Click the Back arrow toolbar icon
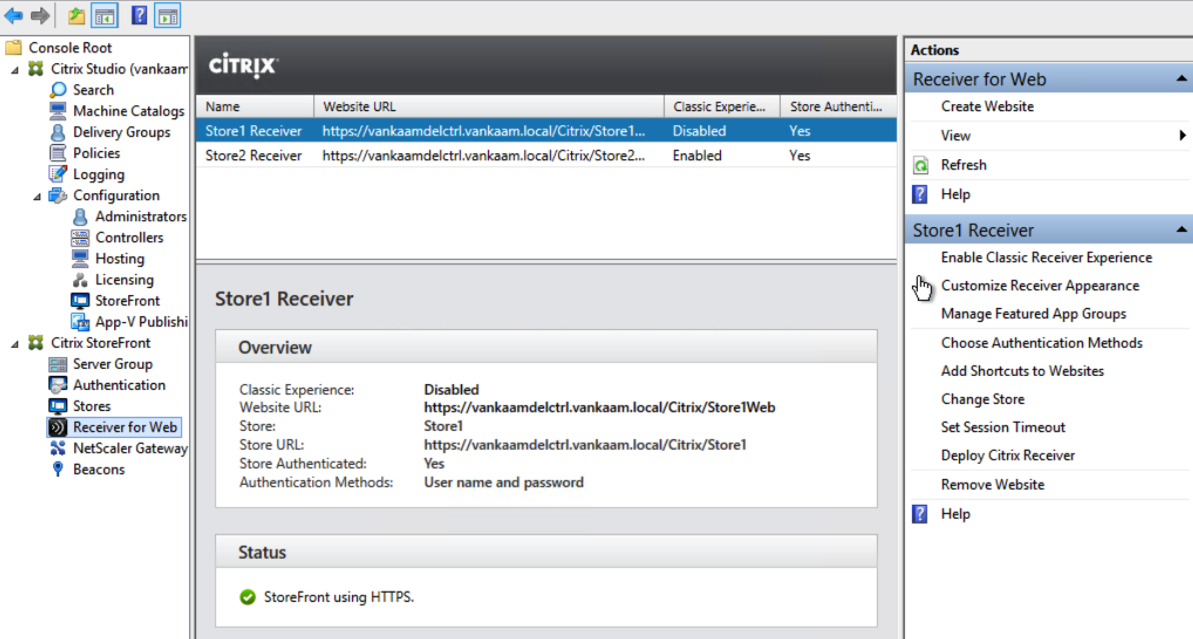Viewport: 1193px width, 639px height. [14, 15]
